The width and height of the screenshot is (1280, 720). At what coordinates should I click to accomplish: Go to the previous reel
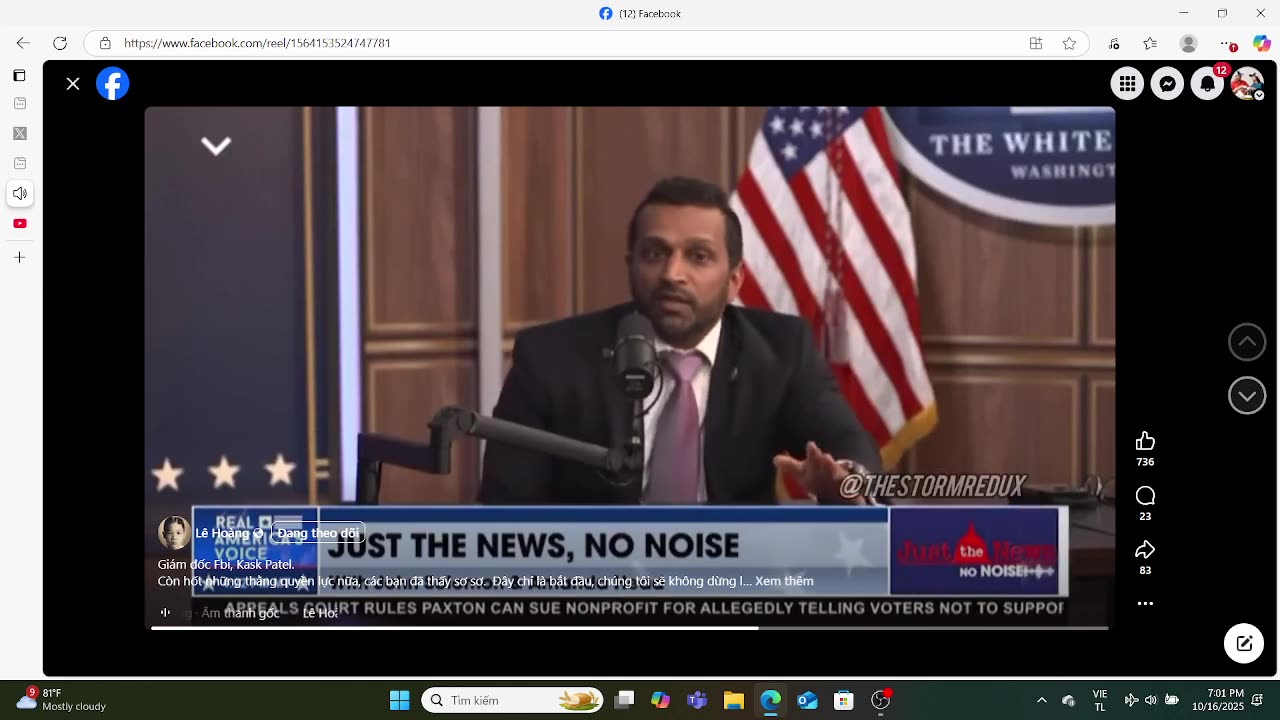[1247, 342]
